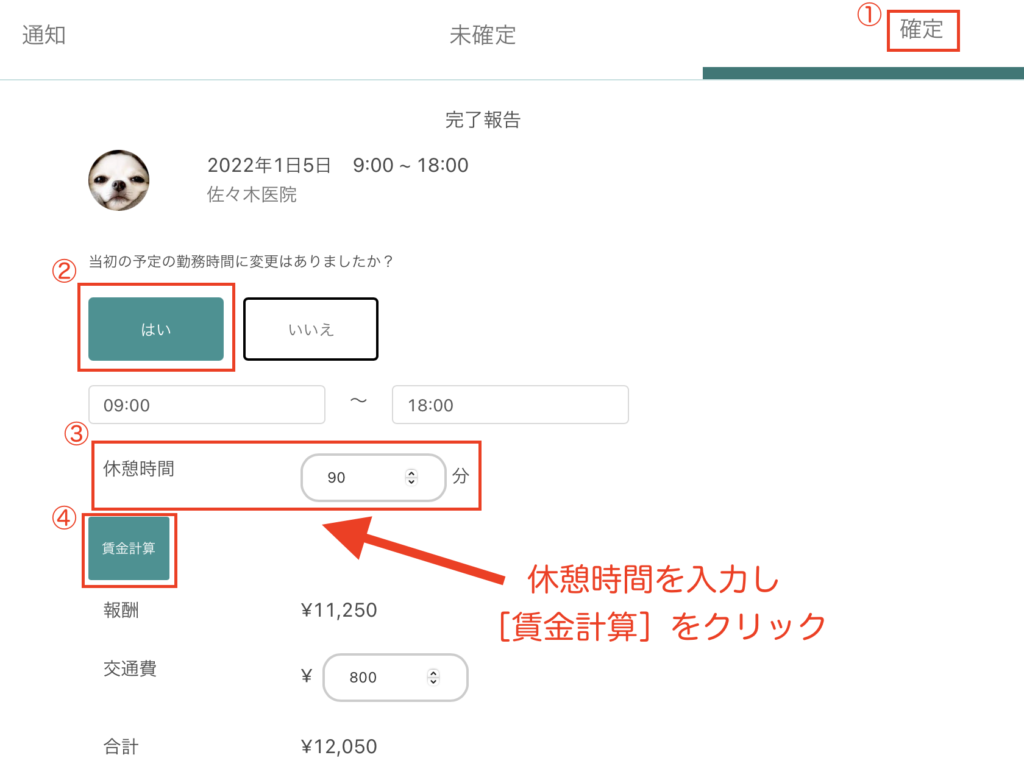This screenshot has width=1024, height=769.
Task: Click the 報酬 amount ¥11,250
Action: point(339,610)
